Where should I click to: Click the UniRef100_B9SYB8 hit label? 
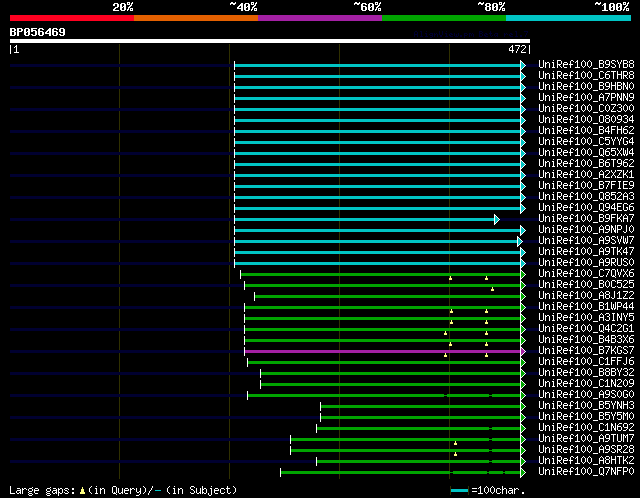tap(586, 64)
